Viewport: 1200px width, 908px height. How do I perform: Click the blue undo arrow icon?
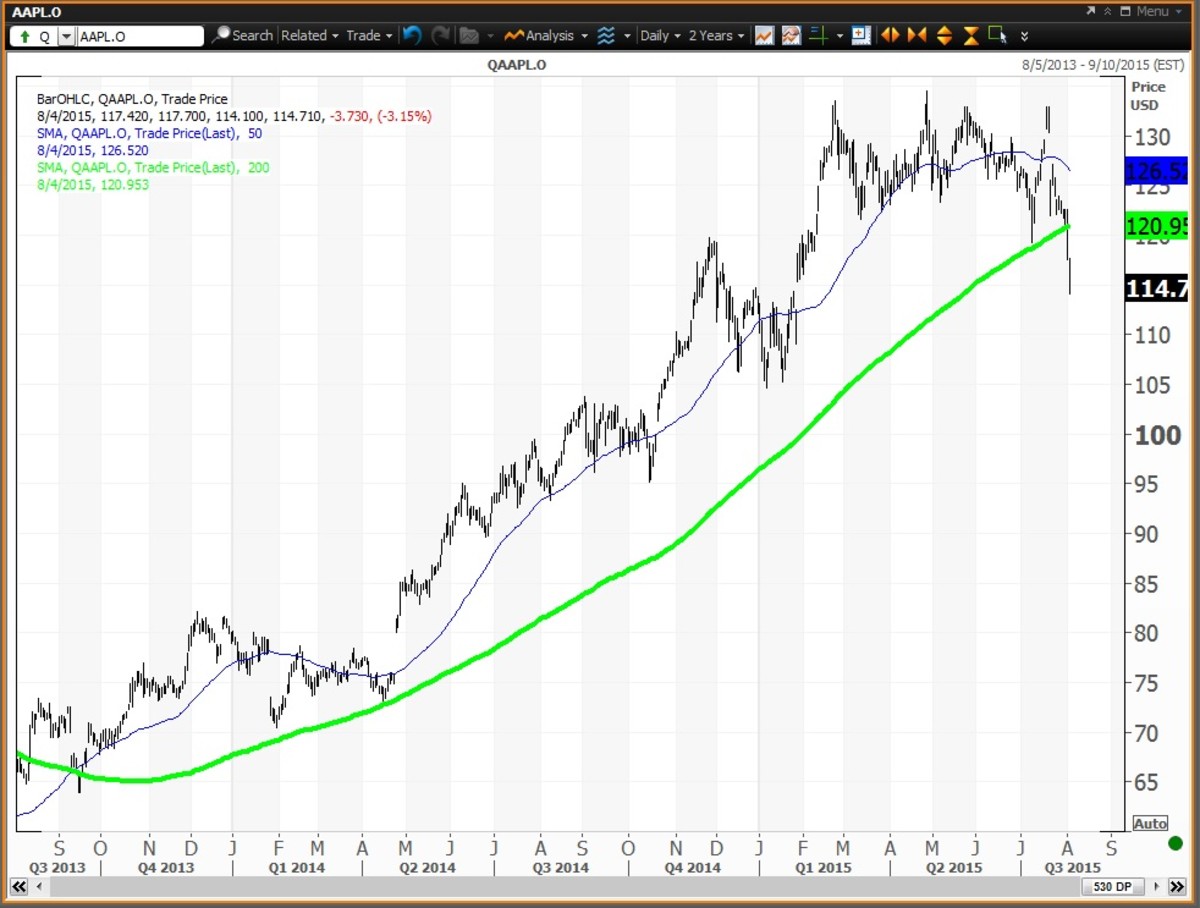[411, 35]
